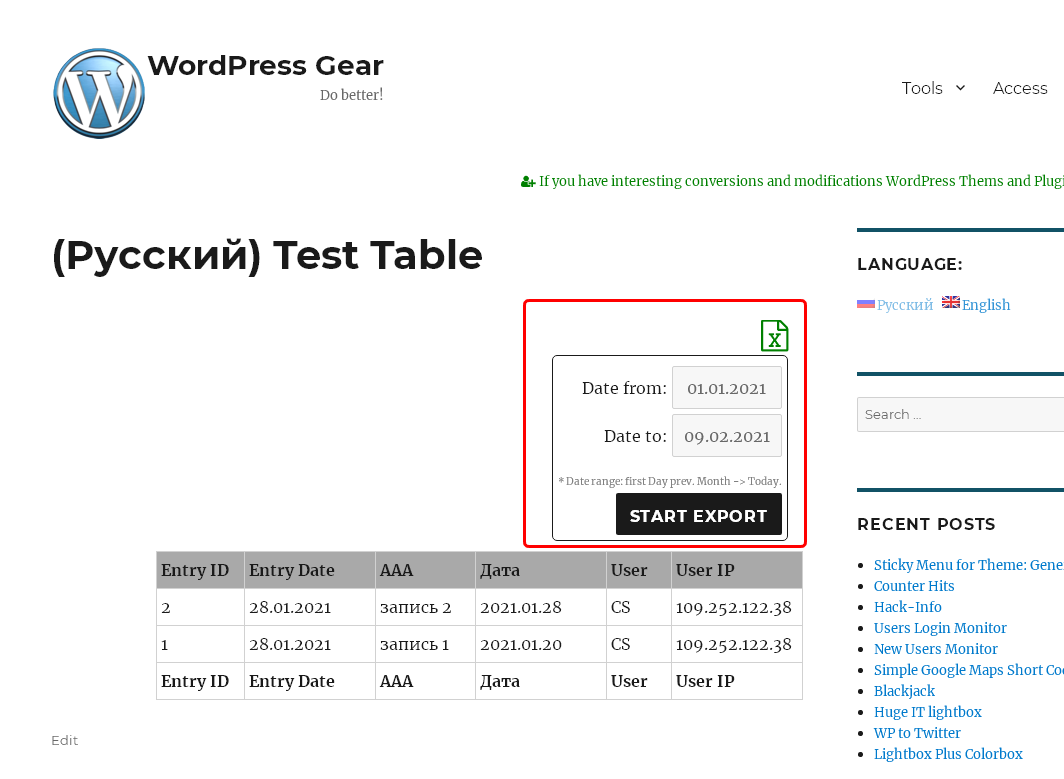Click the Date to input field
The height and width of the screenshot is (779, 1064).
click(727, 436)
